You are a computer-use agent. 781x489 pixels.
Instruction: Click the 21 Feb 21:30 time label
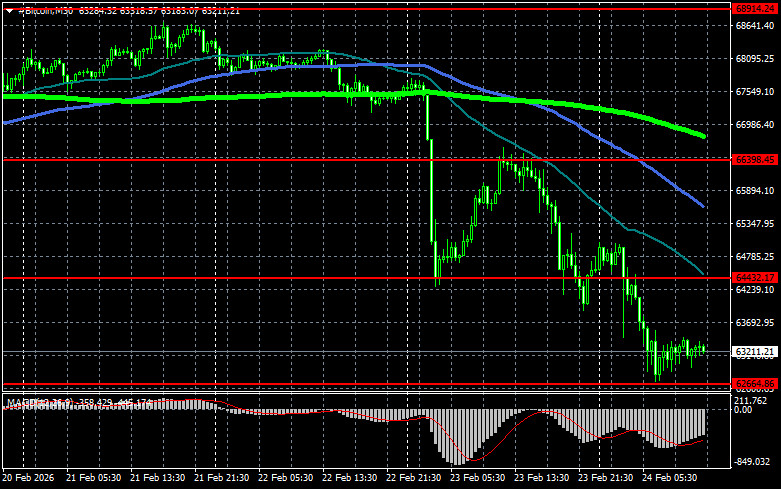point(222,478)
